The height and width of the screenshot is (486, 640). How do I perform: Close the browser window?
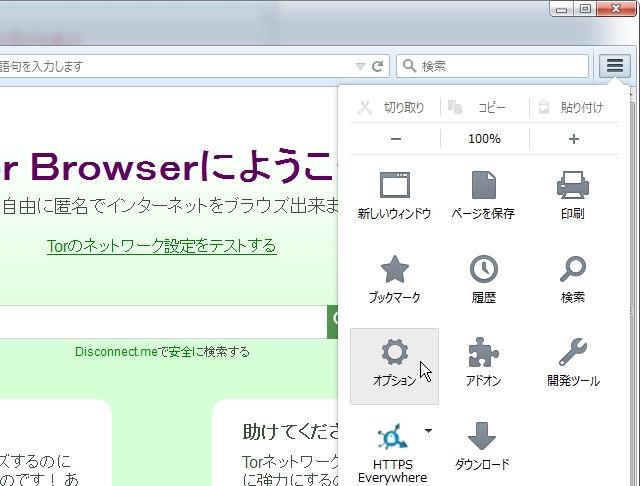point(616,9)
